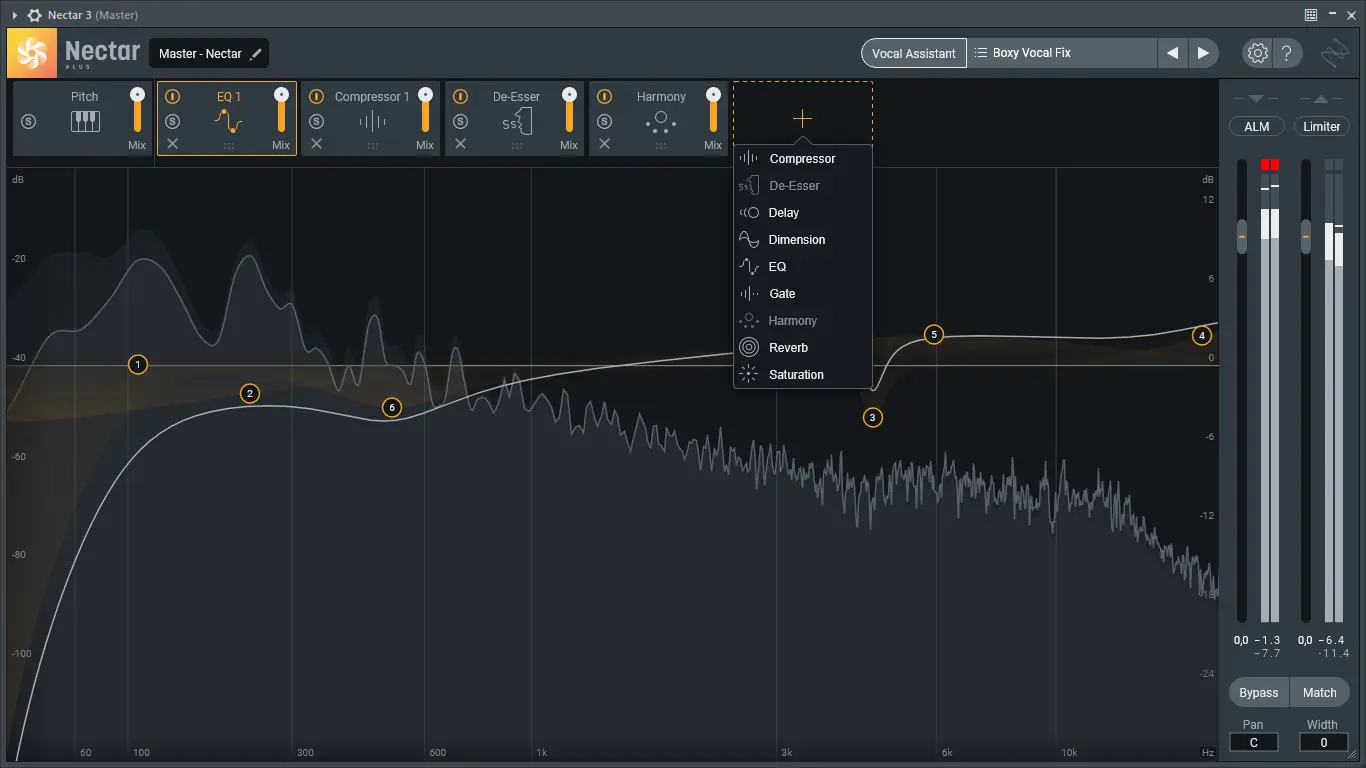Click the Pan value field
This screenshot has height=768, width=1366.
[x=1253, y=742]
